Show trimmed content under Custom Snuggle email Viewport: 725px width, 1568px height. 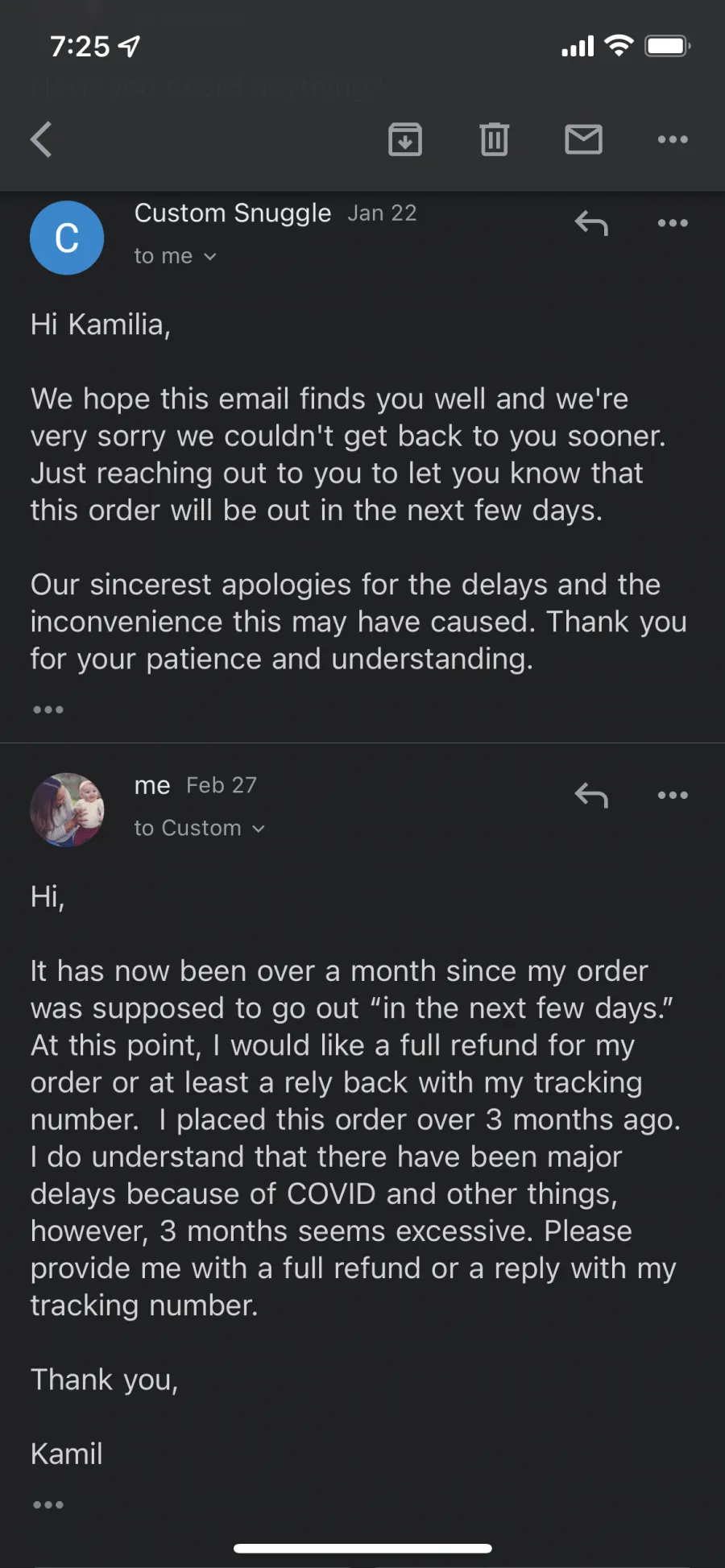pyautogui.click(x=48, y=710)
